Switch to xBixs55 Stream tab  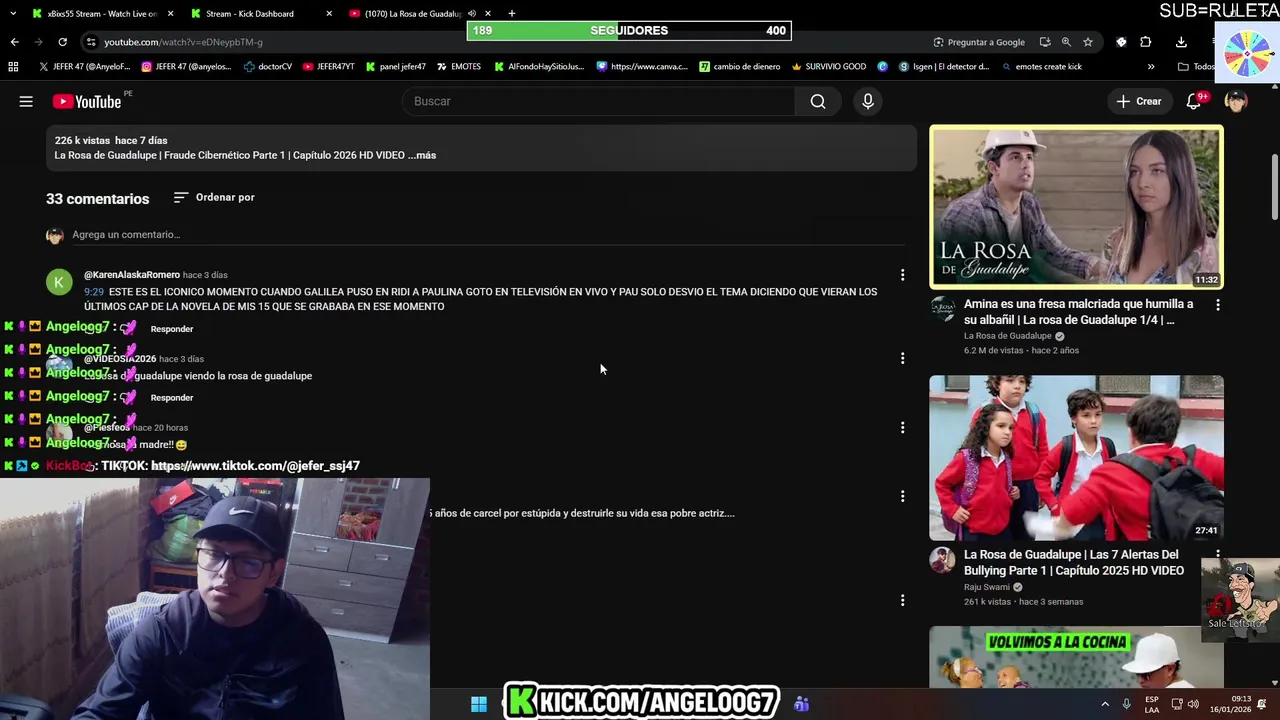coord(101,14)
